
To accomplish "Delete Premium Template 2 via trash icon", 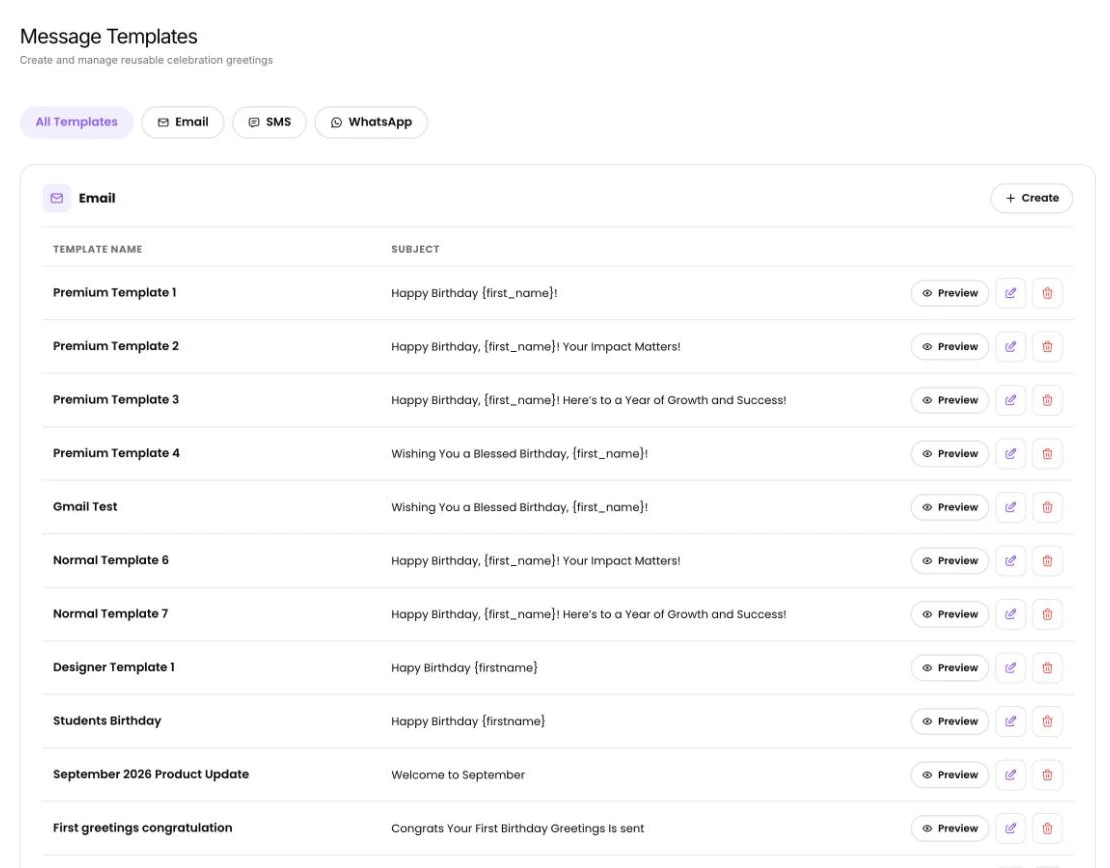I will tap(1047, 346).
